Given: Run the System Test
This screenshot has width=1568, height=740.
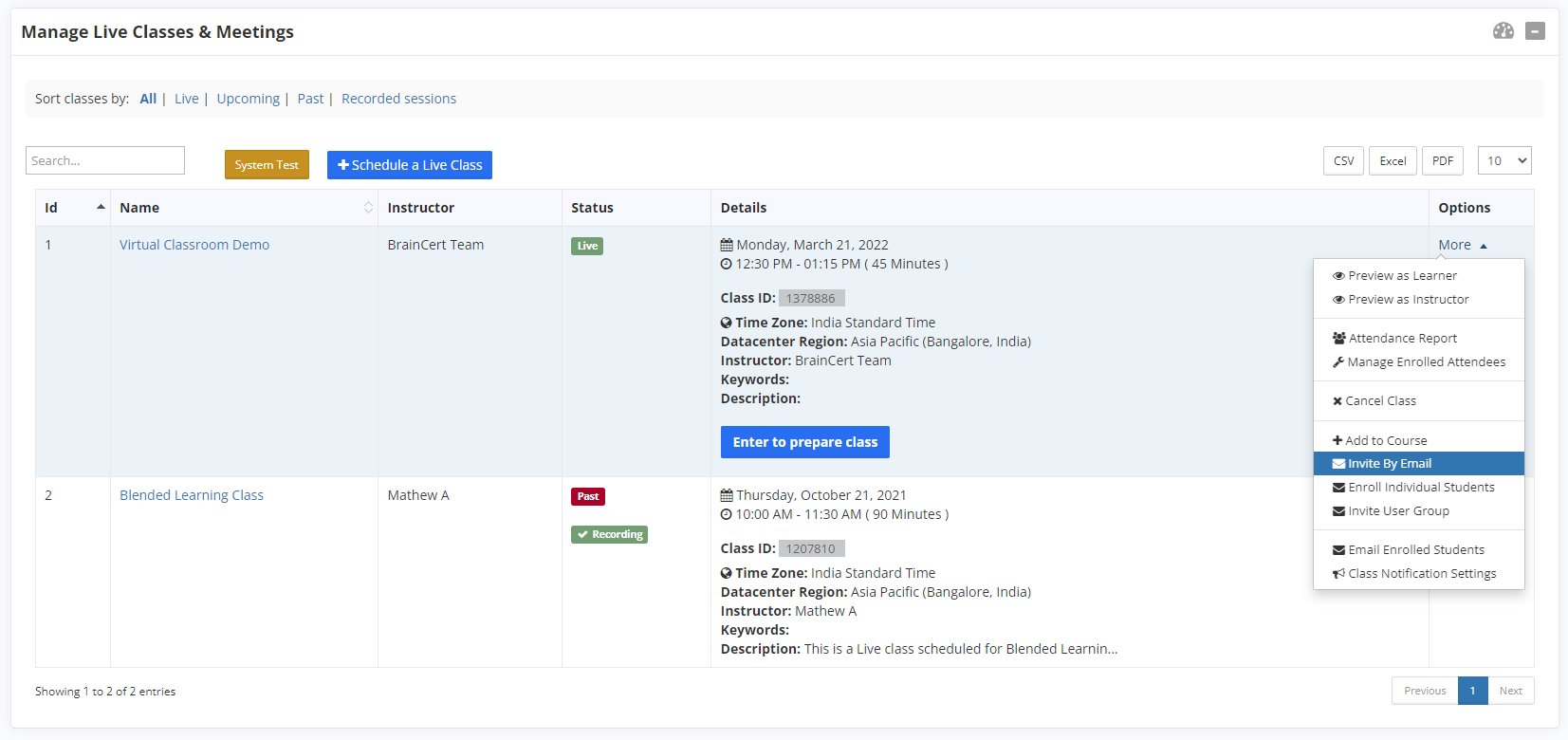Looking at the screenshot, I should click(267, 165).
